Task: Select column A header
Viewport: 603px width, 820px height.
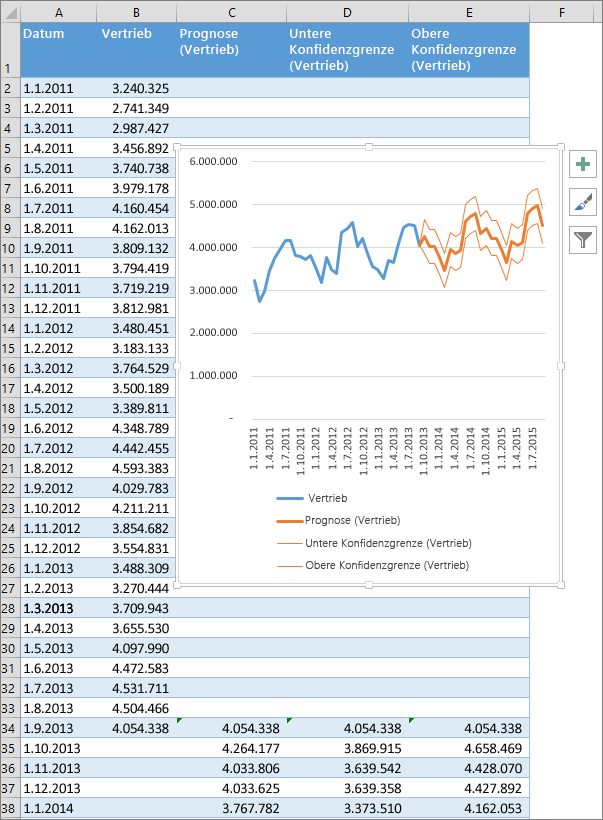Action: coord(59,12)
